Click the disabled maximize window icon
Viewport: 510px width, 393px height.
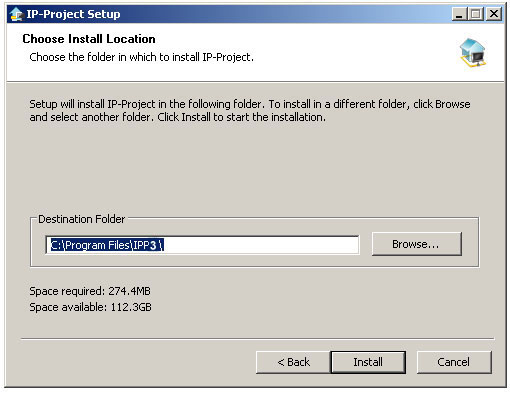[x=476, y=14]
